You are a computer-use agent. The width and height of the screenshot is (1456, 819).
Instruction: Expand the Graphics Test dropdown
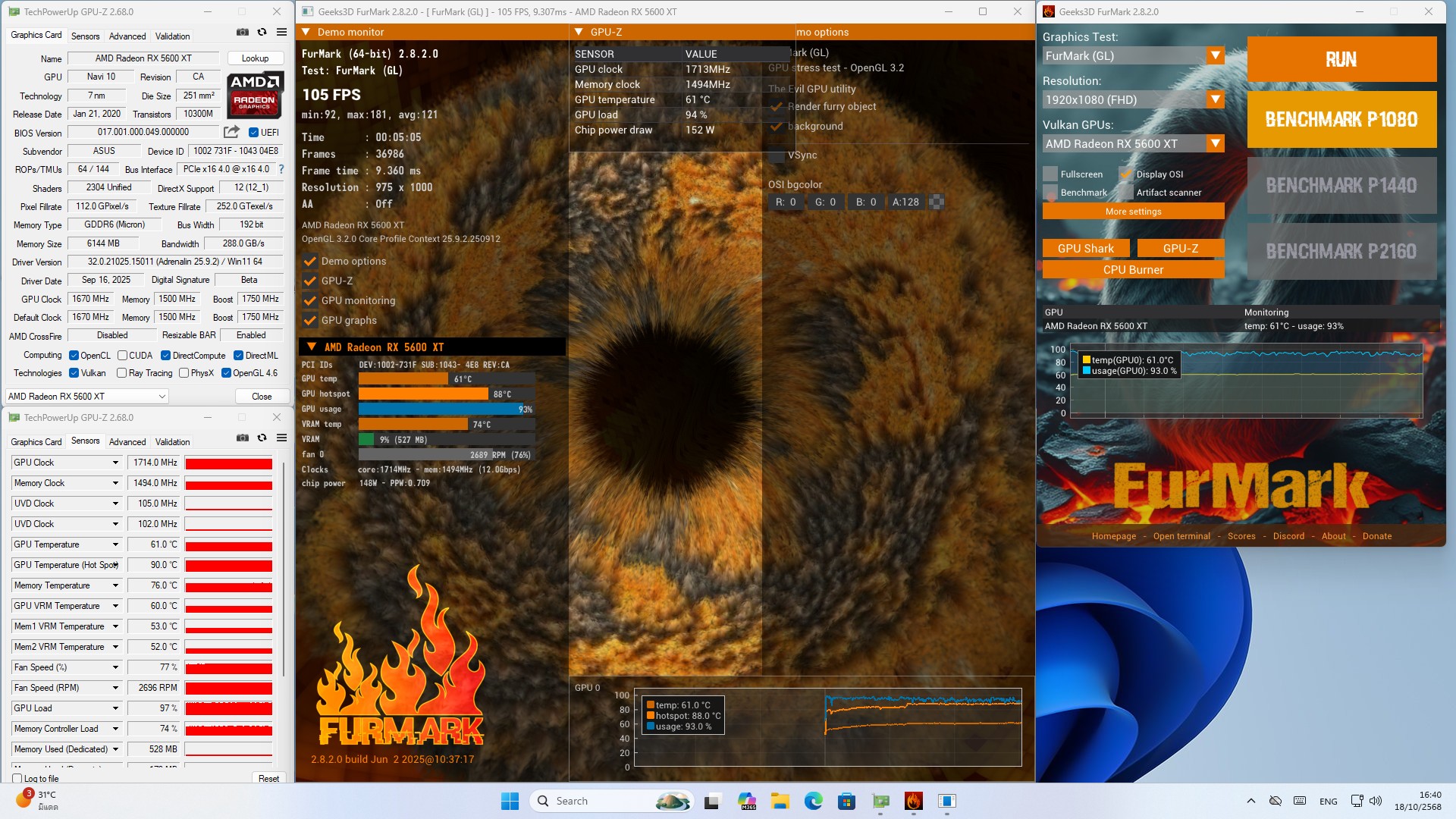(x=1215, y=55)
